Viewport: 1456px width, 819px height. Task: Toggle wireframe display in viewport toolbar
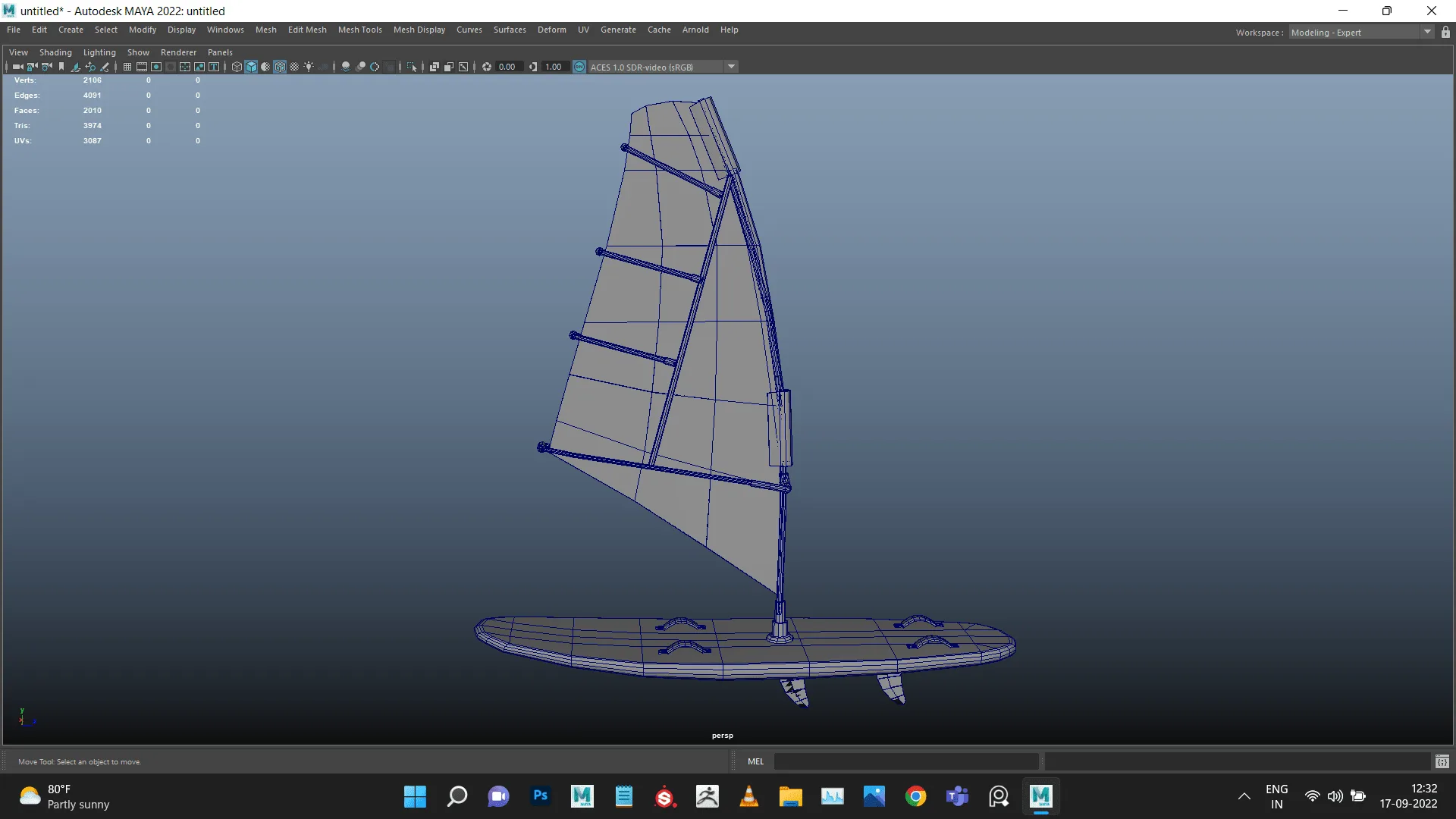(x=237, y=67)
